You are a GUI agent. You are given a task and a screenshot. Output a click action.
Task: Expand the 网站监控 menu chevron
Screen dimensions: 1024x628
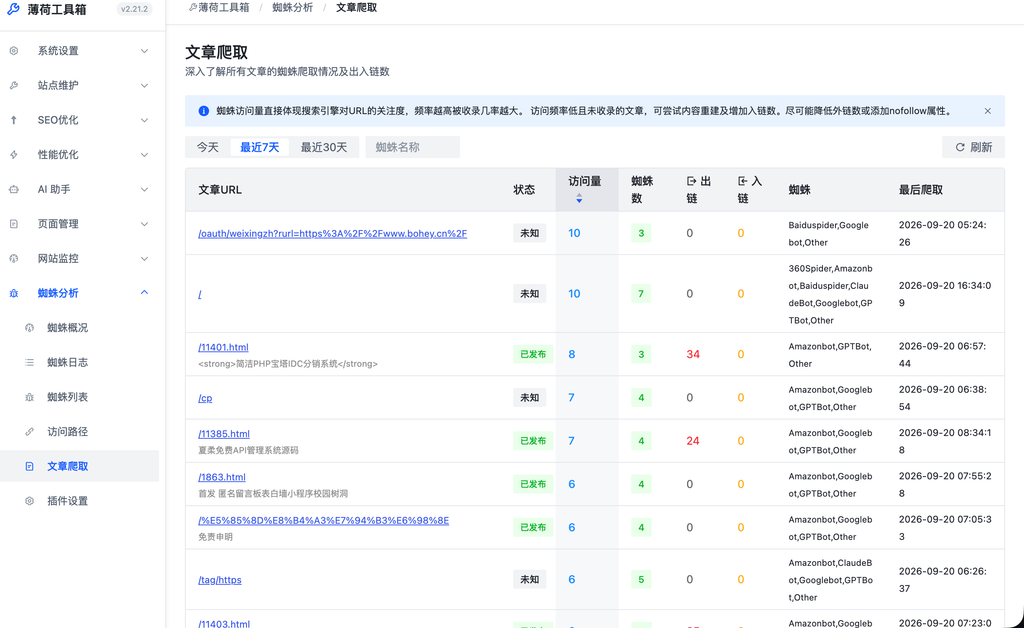144,259
